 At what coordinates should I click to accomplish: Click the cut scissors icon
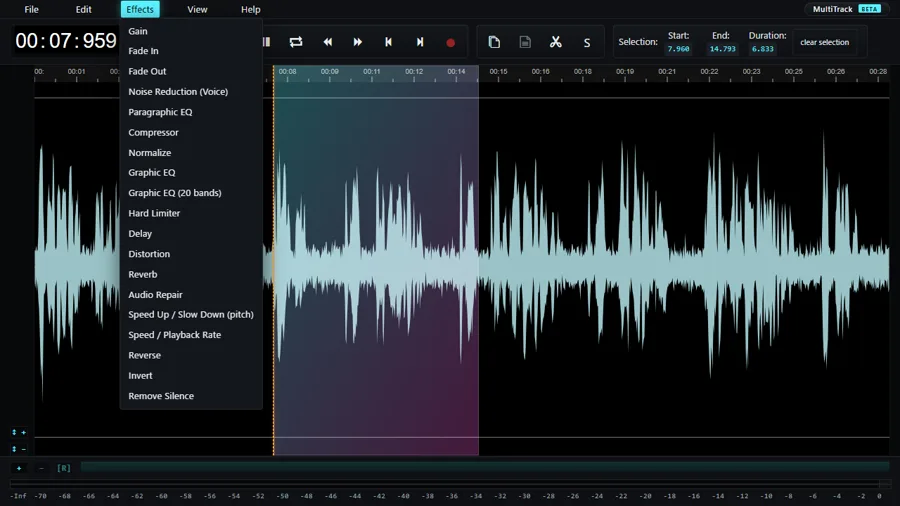556,42
